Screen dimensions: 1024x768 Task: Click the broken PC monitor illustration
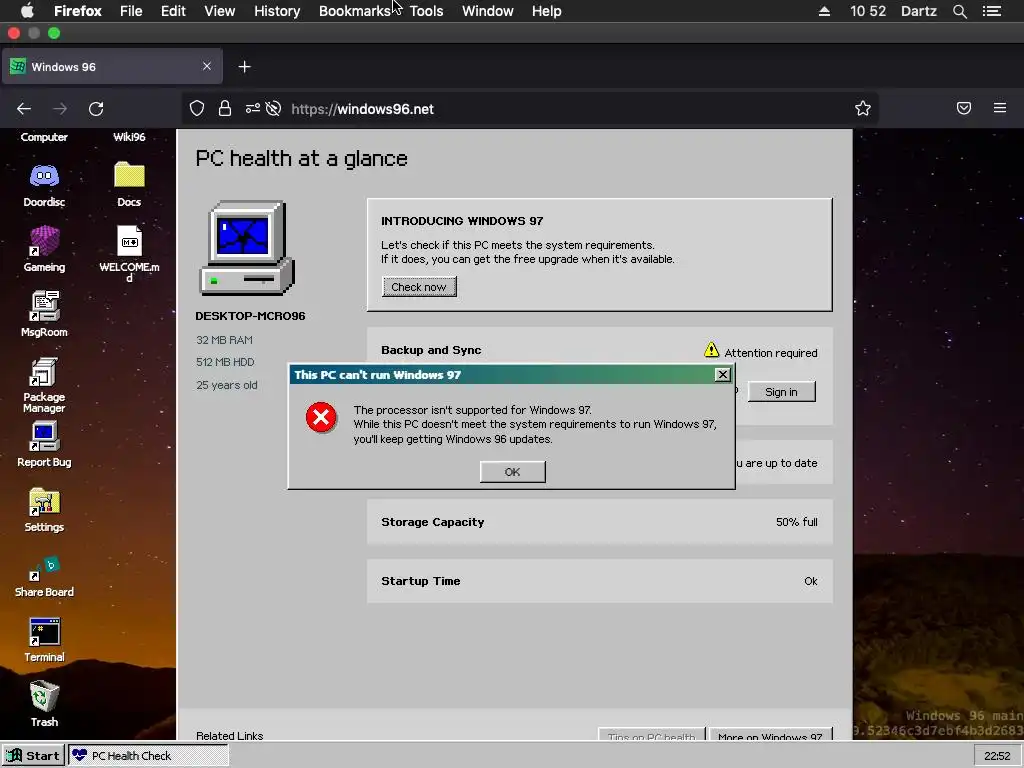(x=246, y=248)
